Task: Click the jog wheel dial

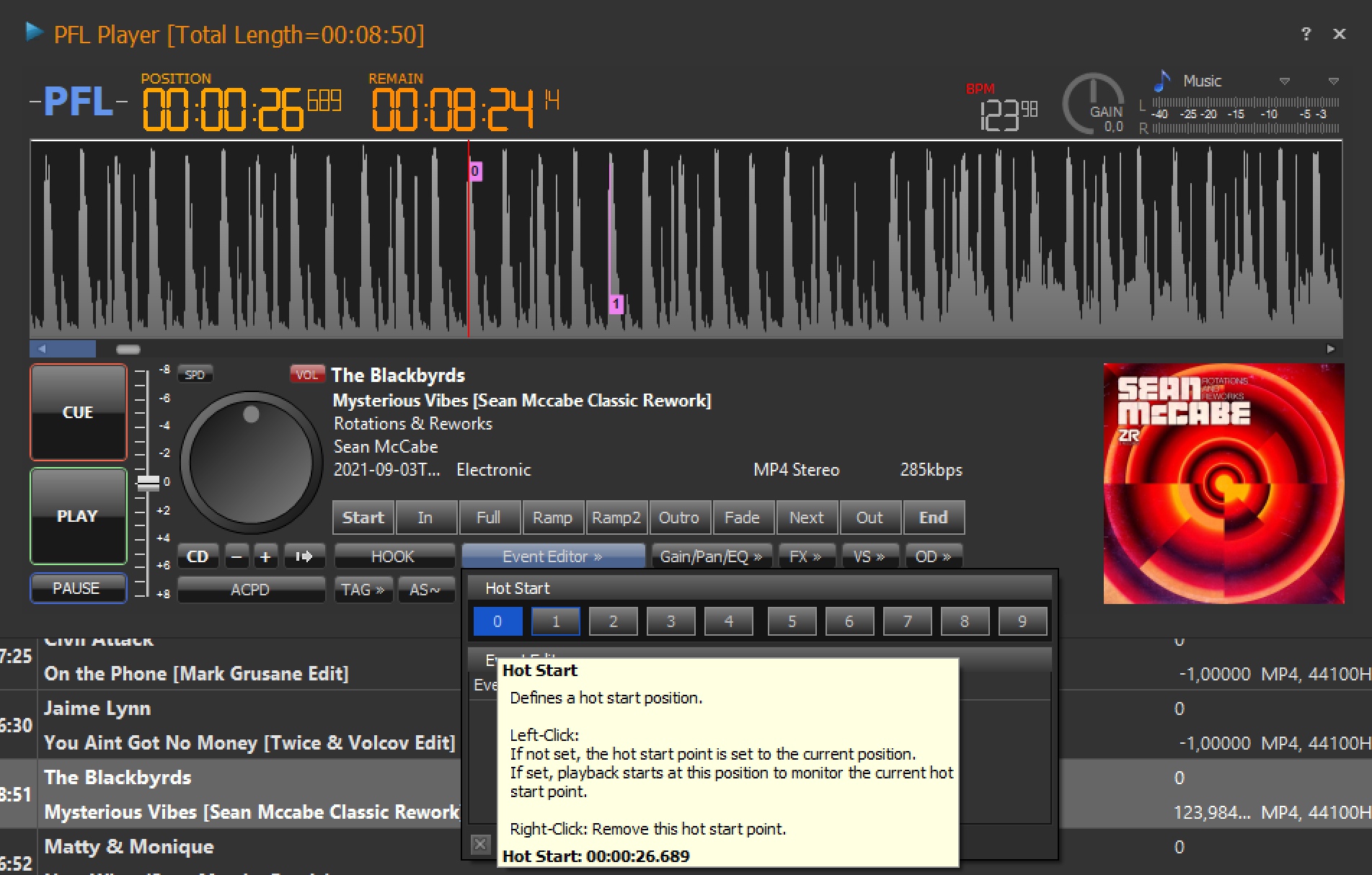Action: pos(250,462)
